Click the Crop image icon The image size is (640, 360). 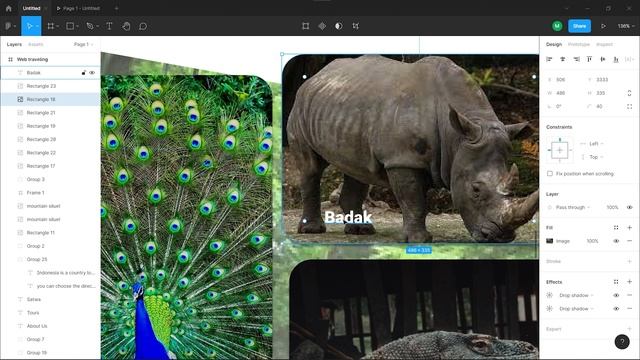pos(356,26)
